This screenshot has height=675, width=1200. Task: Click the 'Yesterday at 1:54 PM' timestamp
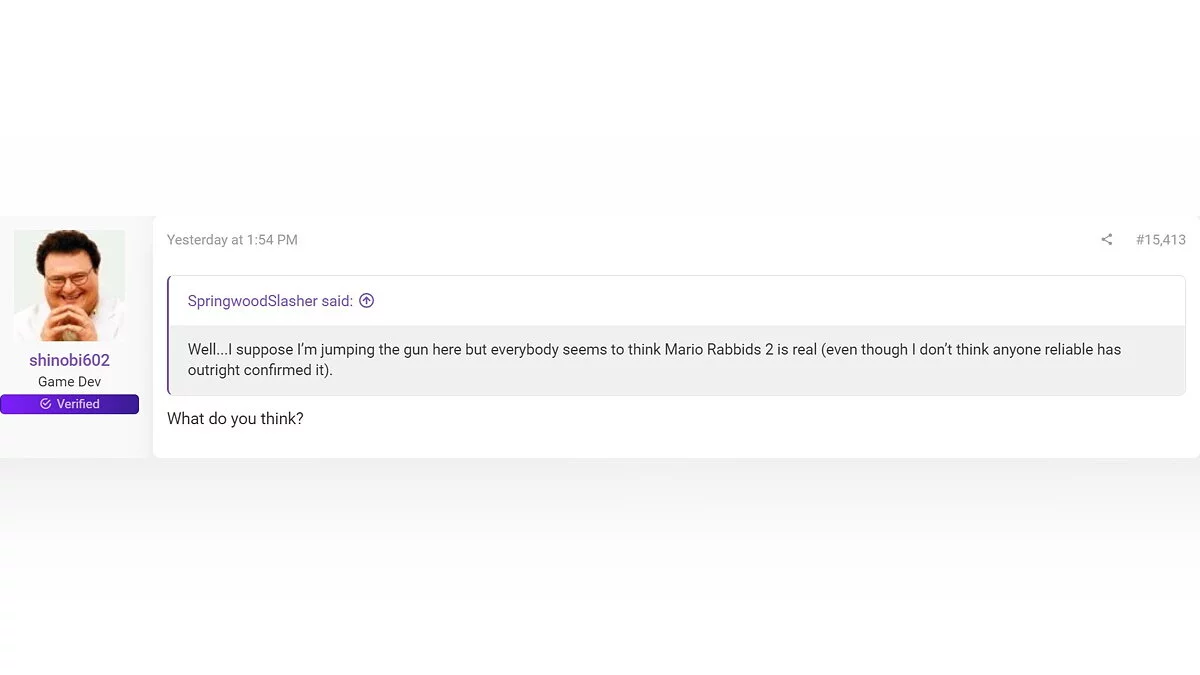click(232, 240)
